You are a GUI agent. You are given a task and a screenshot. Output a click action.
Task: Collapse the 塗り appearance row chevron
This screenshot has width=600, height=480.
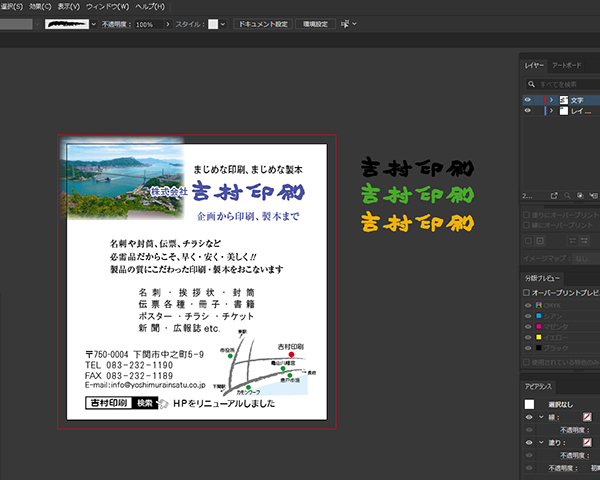pyautogui.click(x=541, y=442)
